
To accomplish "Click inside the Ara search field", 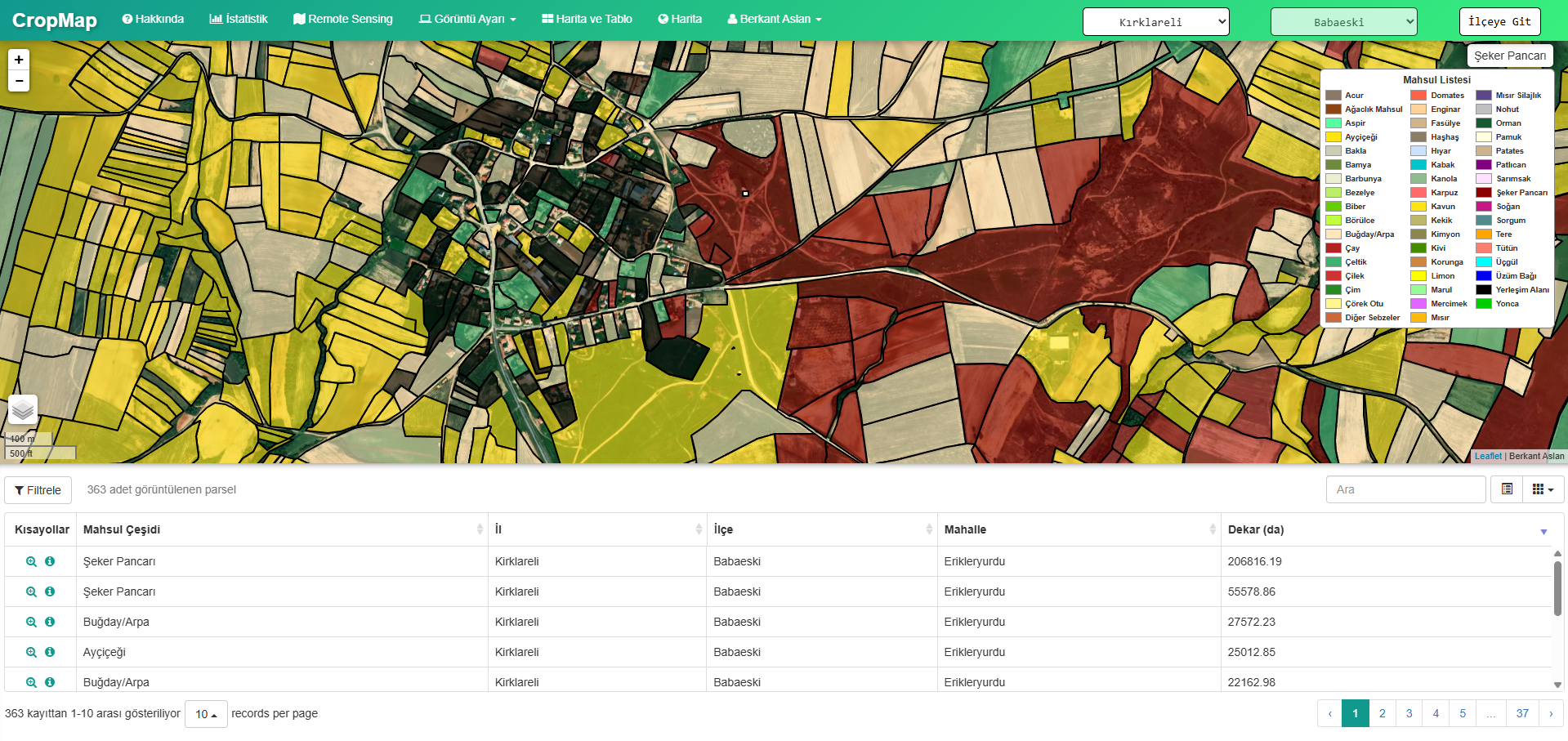I will (x=1405, y=489).
